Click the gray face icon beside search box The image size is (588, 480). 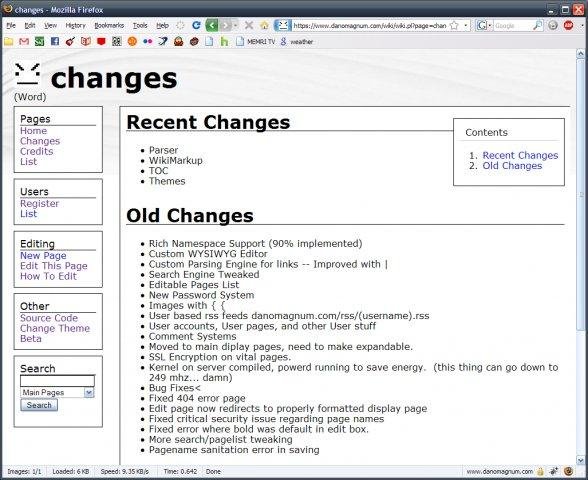pos(553,26)
